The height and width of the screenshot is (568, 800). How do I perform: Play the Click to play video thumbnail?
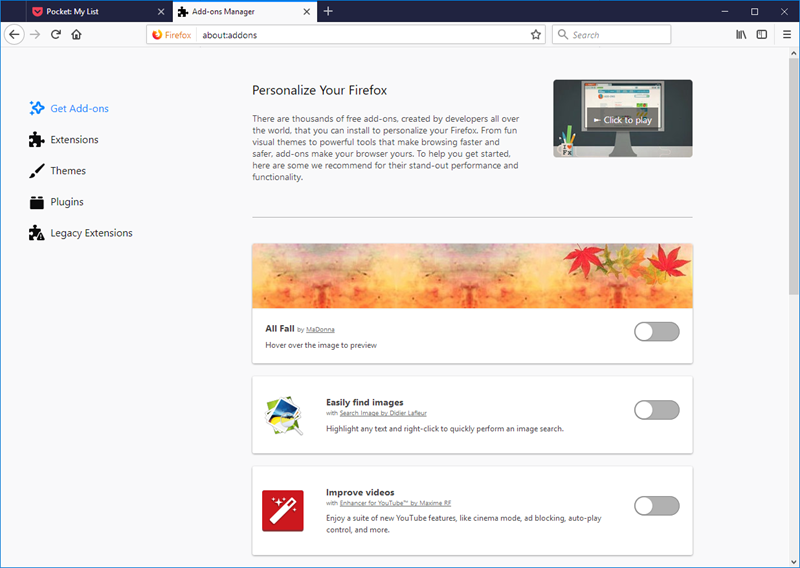tap(622, 119)
